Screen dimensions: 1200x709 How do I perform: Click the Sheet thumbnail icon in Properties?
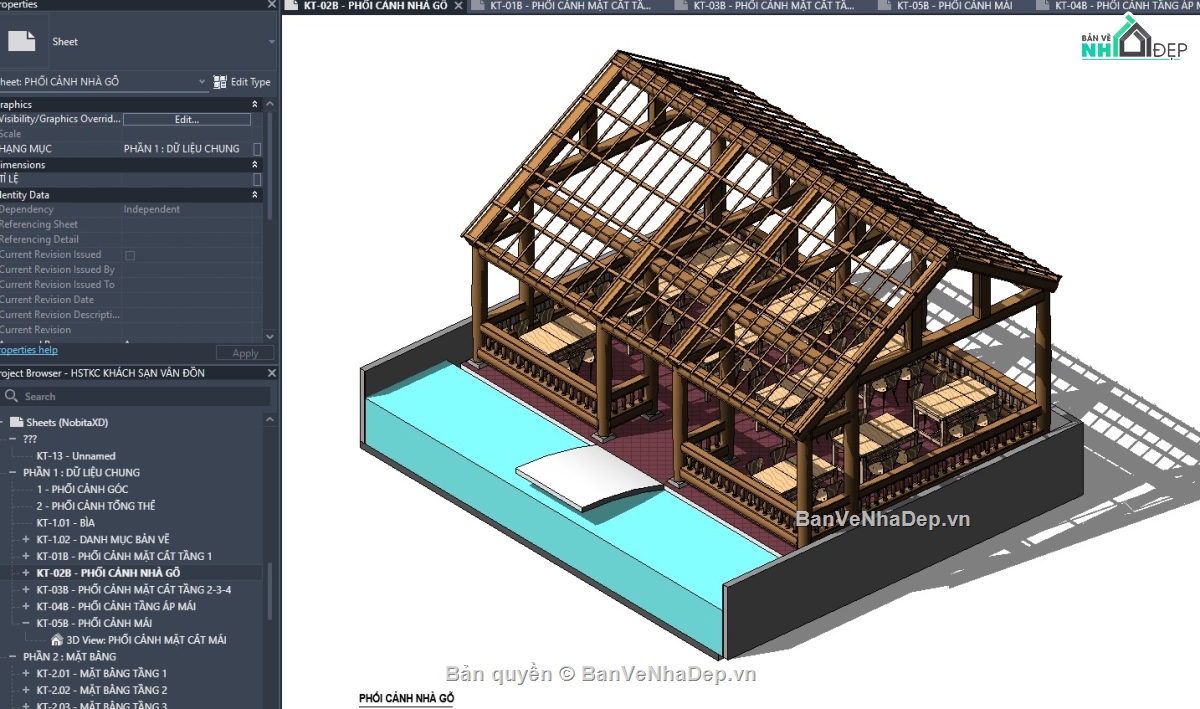(22, 41)
